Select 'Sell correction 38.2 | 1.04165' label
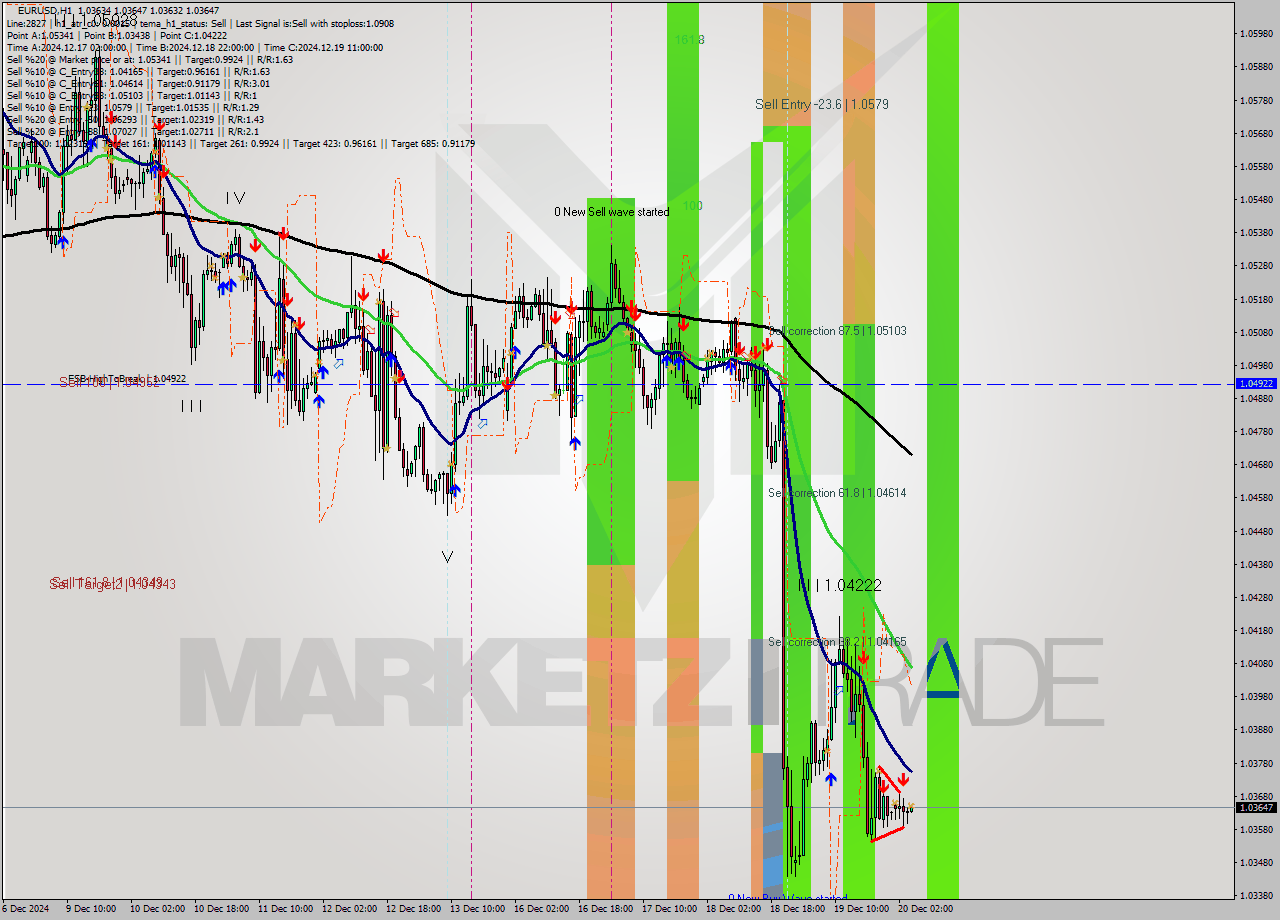 coord(837,642)
